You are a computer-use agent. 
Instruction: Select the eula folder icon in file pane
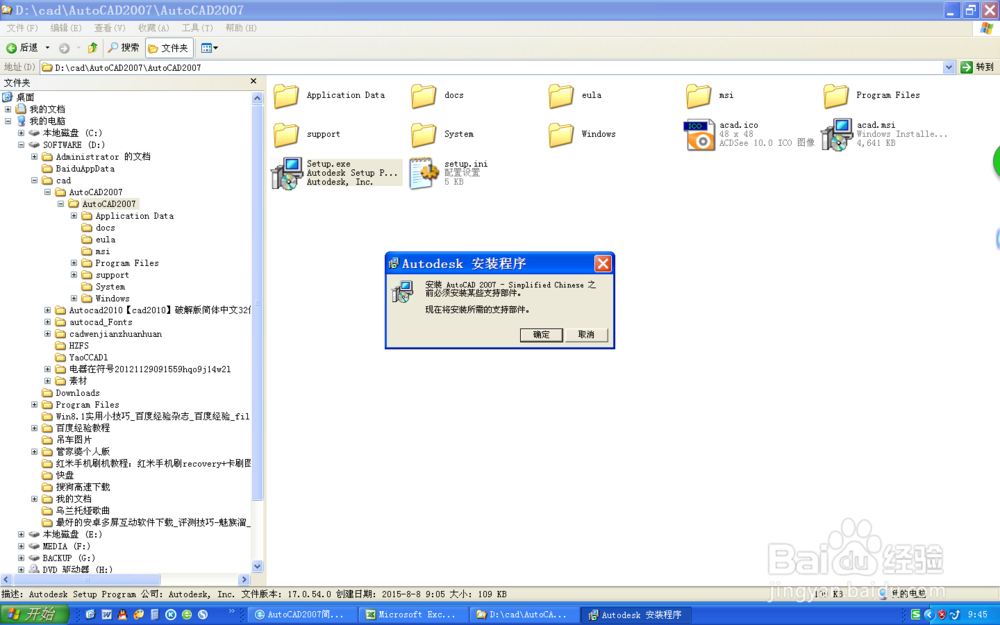pos(561,96)
